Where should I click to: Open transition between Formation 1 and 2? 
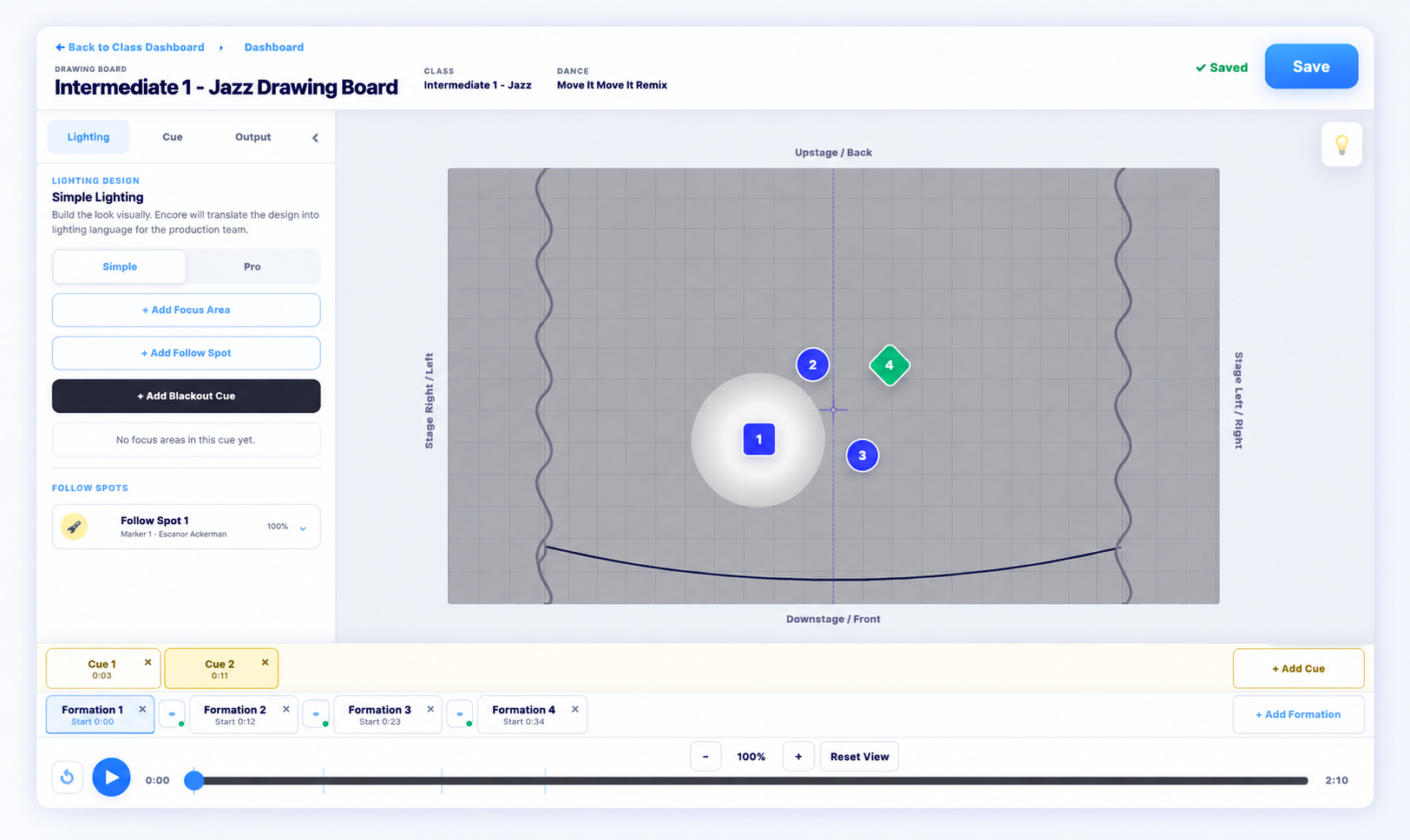pos(172,714)
